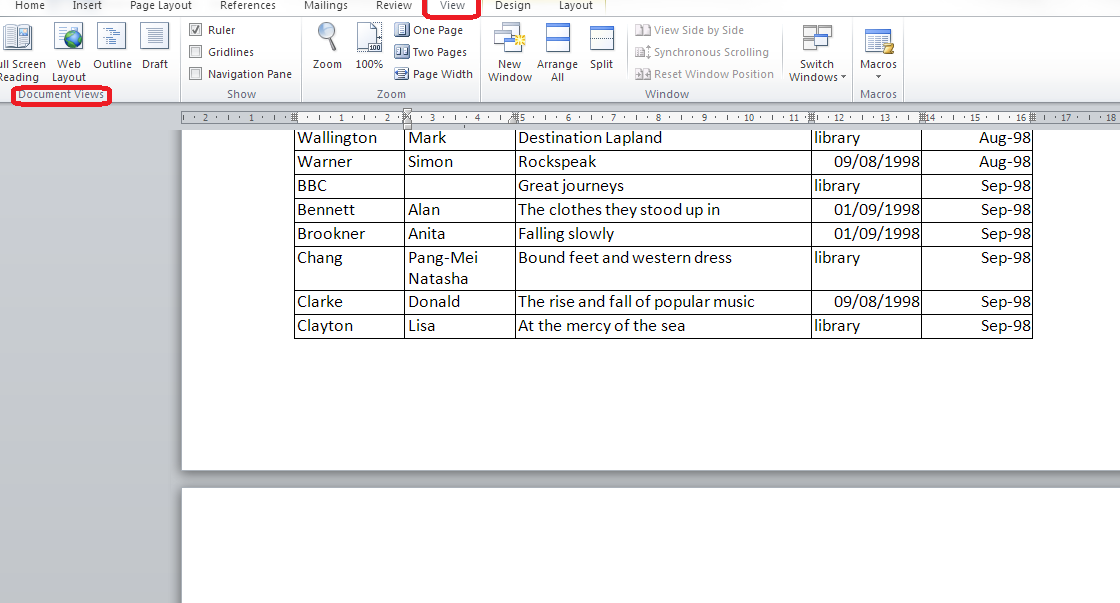This screenshot has height=603, width=1120.
Task: Uncheck the Ruler checkbox
Action: [196, 29]
